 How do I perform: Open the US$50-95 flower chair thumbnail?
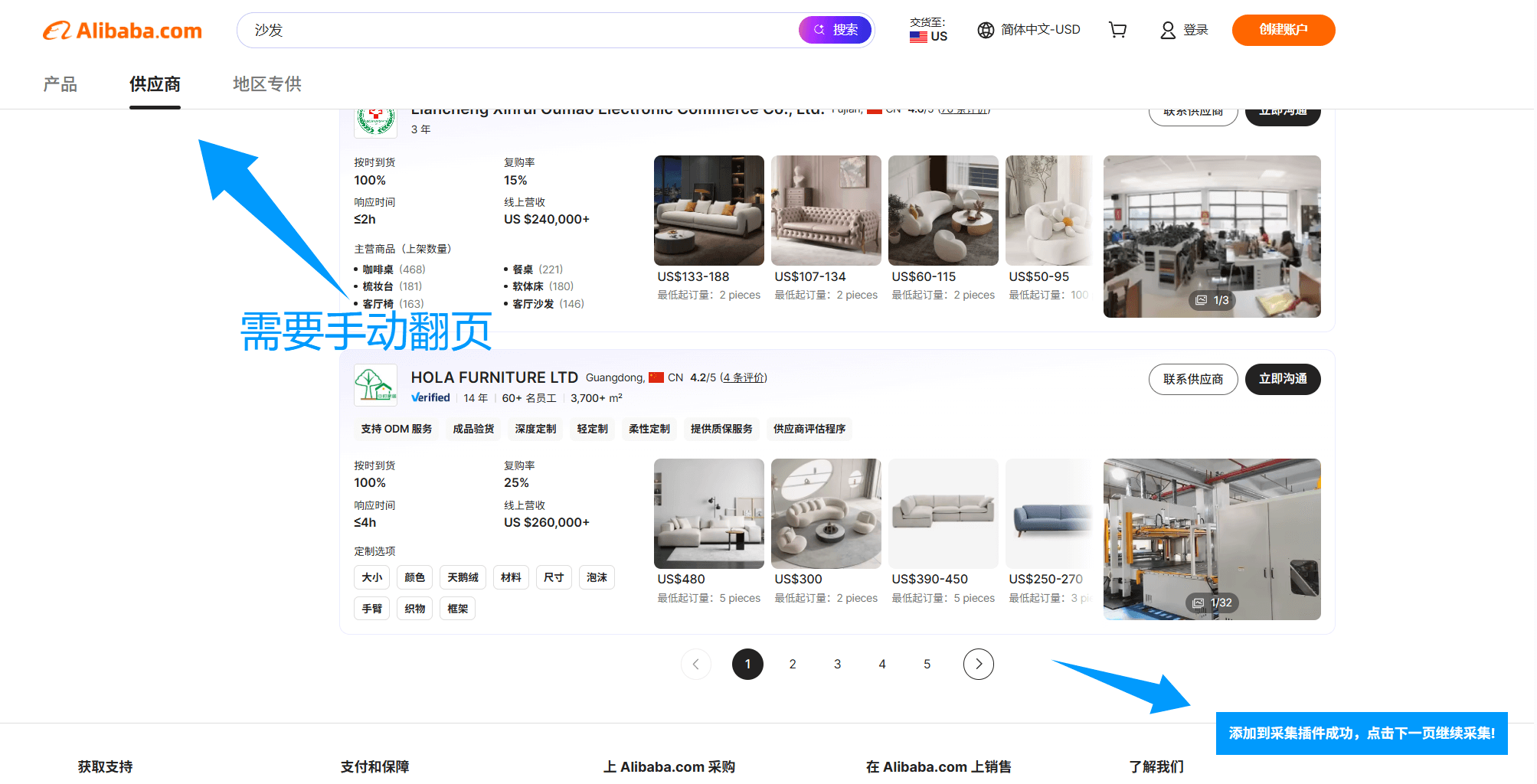[1049, 211]
